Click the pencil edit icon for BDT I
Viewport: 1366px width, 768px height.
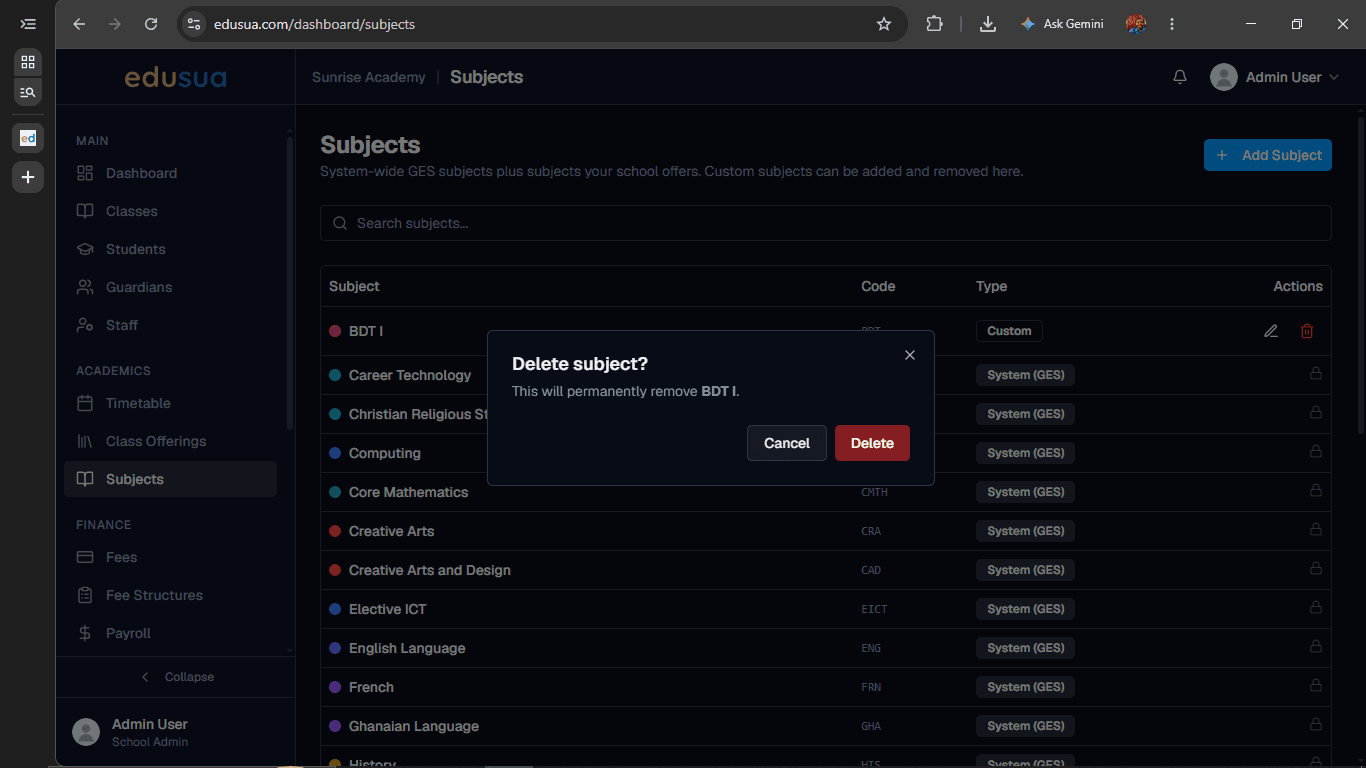click(1271, 331)
